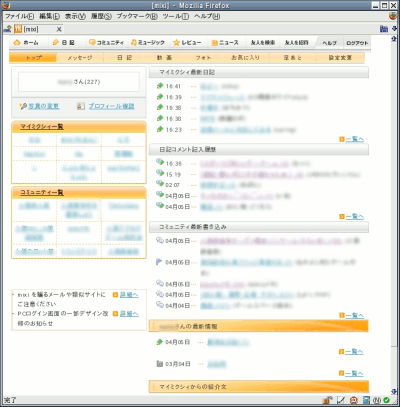Click ヘルプ in the mixi navigation
This screenshot has width=400, height=407.
[x=329, y=43]
